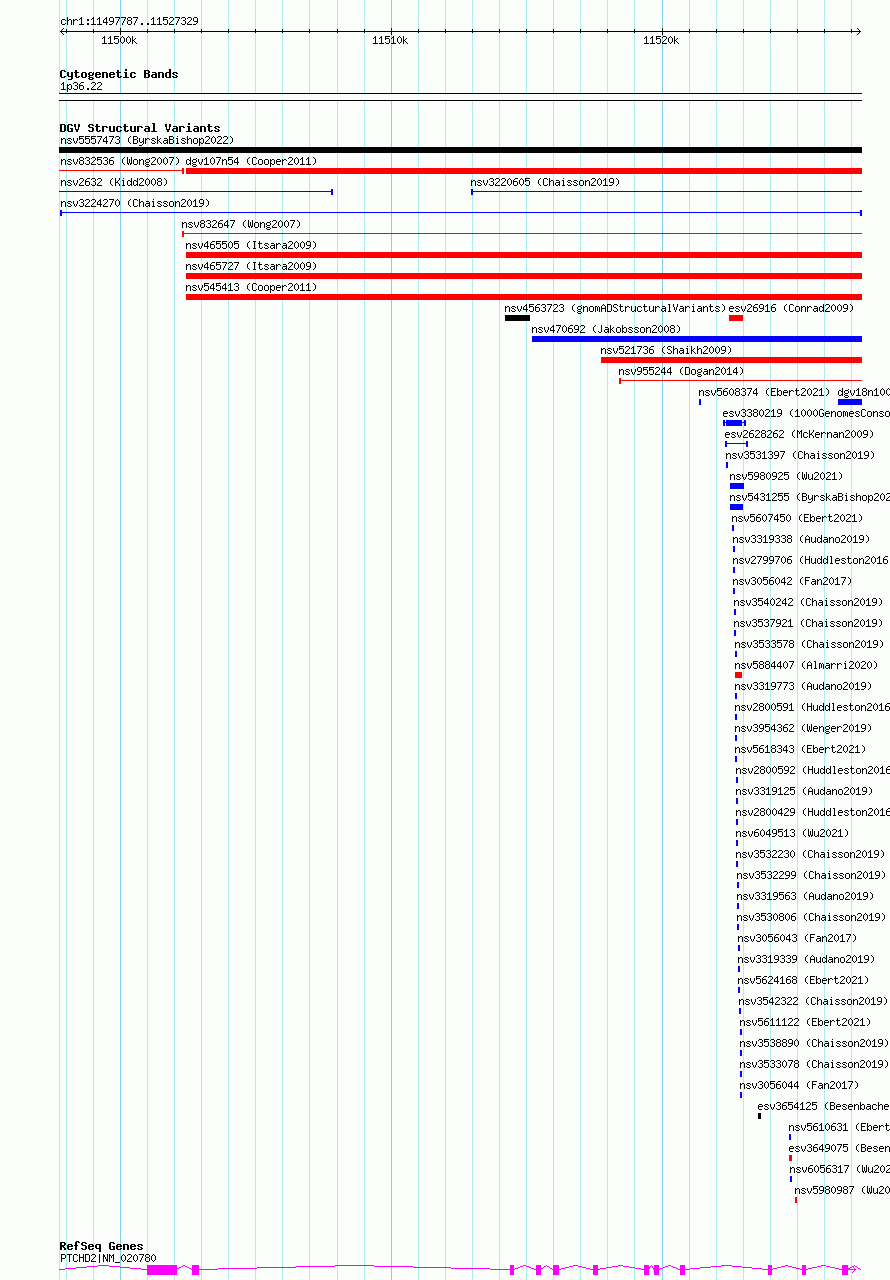The image size is (890, 1280).
Task: Open variant nsv465727 (Itsara2009)
Action: (x=251, y=266)
